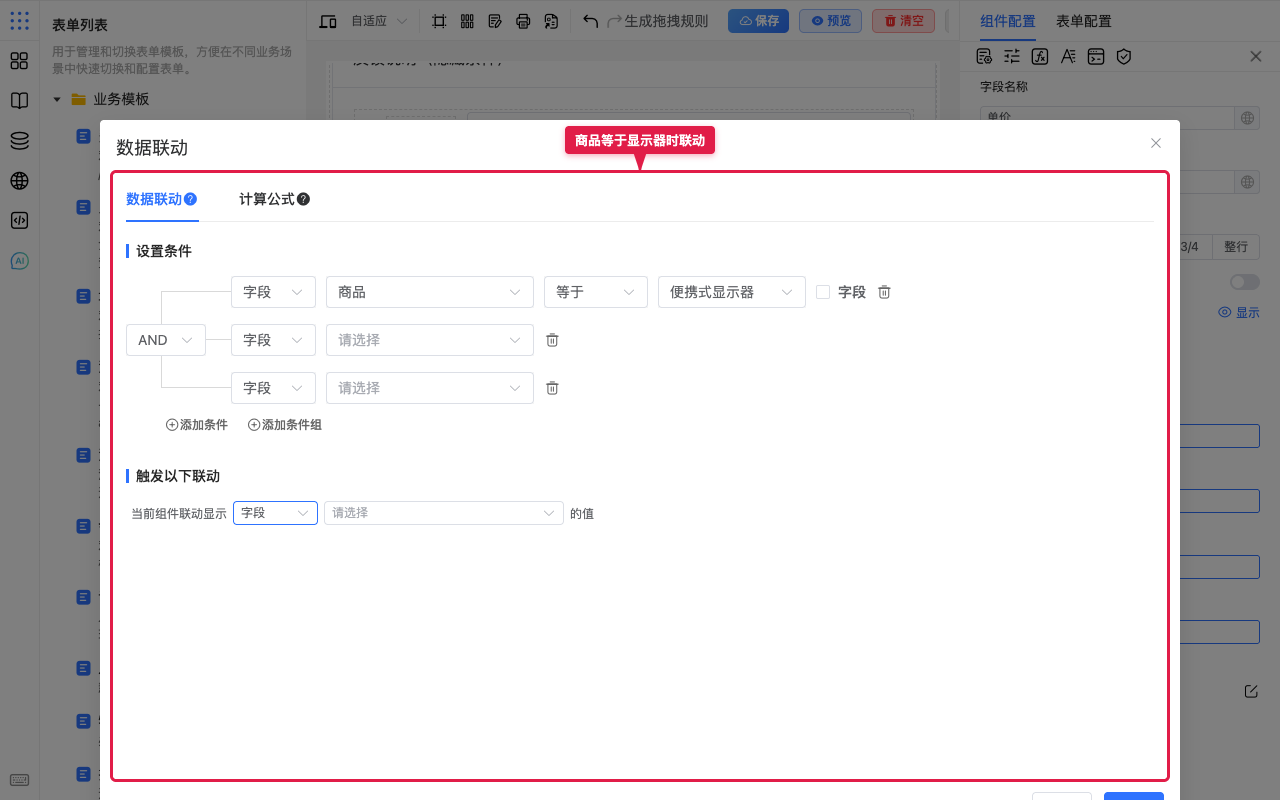Open the sliders settings icon in config panel
Screen dimensions: 1280x800
[x=1012, y=56]
